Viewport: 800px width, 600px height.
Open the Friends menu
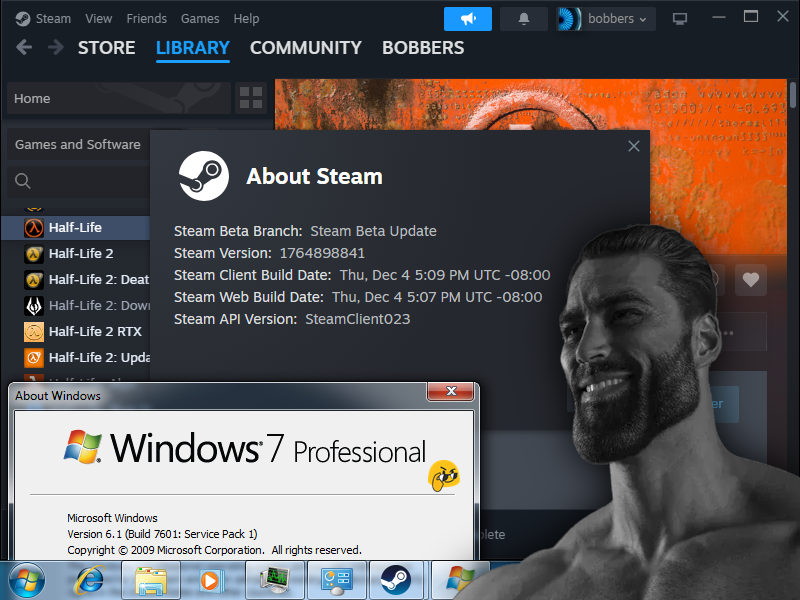(x=146, y=18)
